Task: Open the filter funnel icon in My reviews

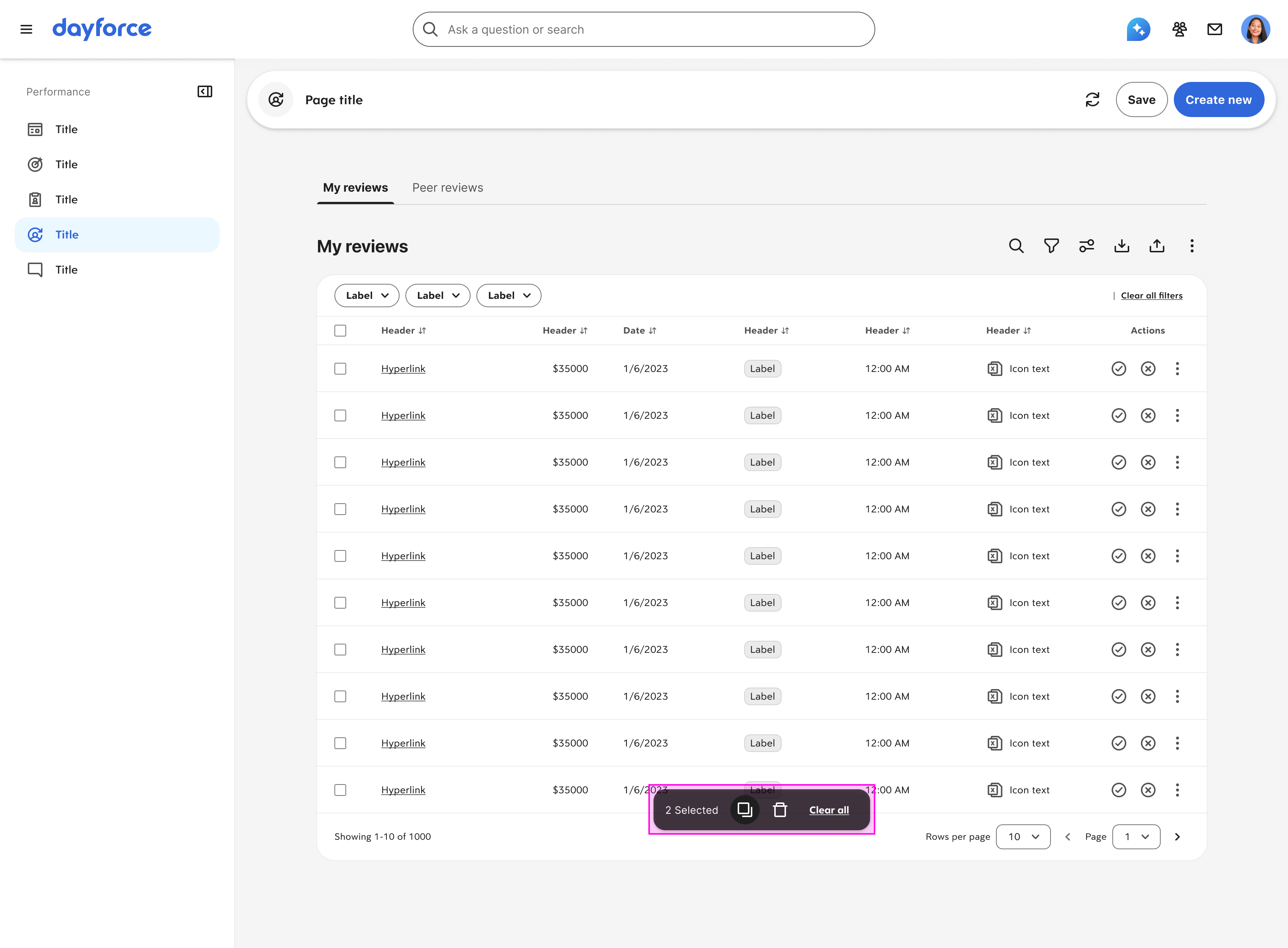Action: [x=1051, y=246]
